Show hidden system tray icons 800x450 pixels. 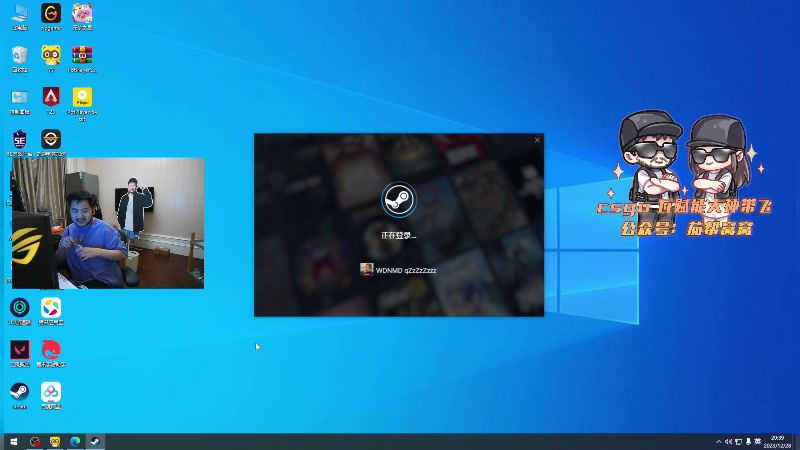pyautogui.click(x=718, y=442)
